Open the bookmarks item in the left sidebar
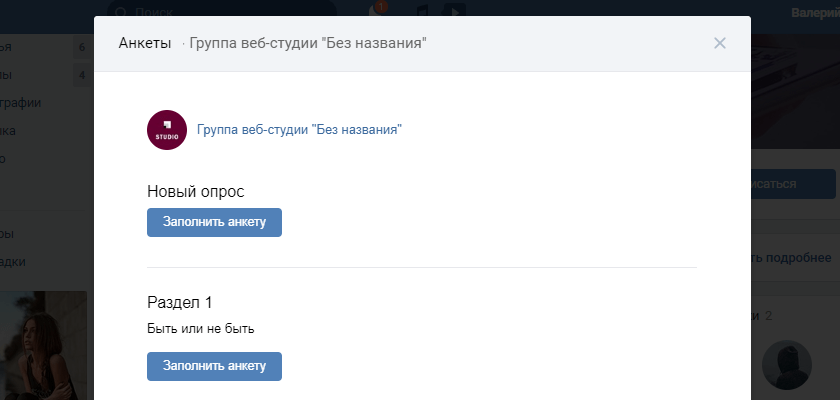 click(x=14, y=262)
